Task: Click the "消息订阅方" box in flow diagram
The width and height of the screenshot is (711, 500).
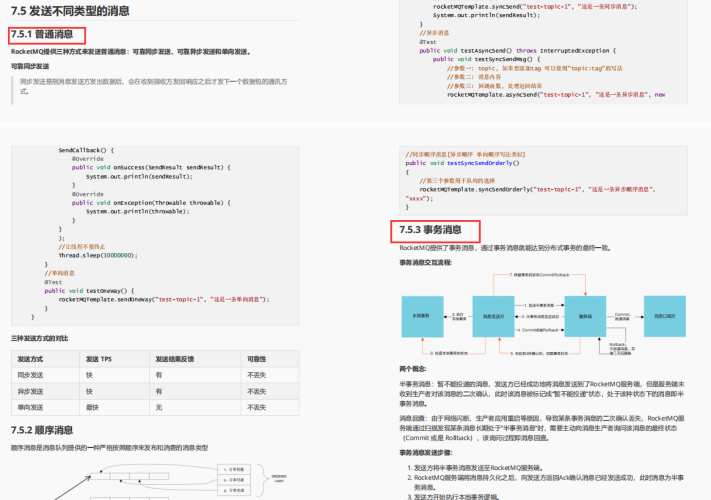Action: pos(665,316)
